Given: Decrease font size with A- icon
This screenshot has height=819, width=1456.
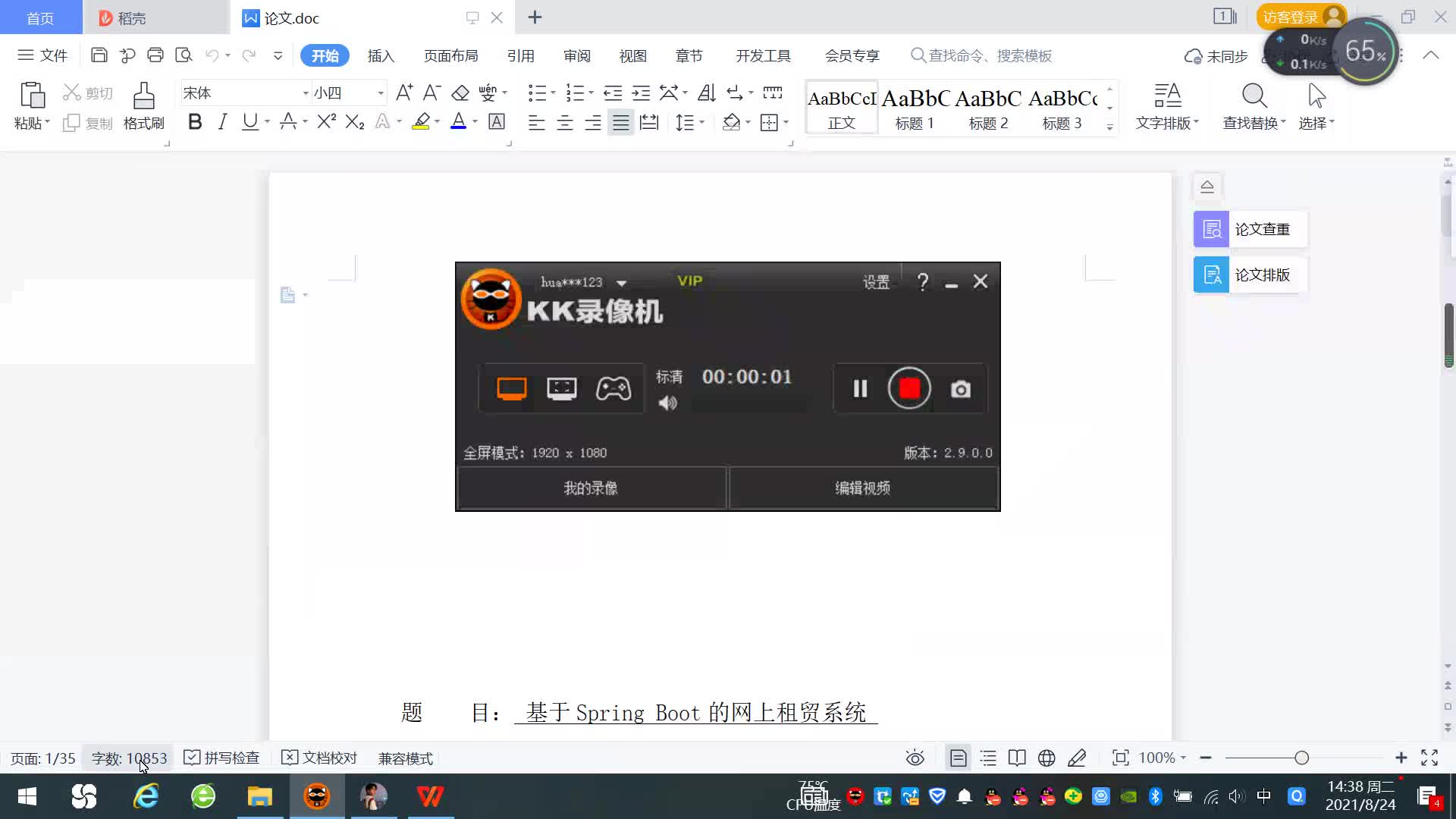Looking at the screenshot, I should 431,93.
